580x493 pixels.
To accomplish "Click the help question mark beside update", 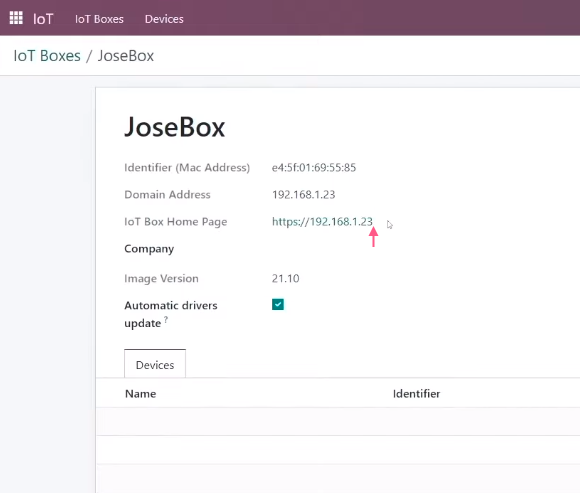I will click(166, 319).
